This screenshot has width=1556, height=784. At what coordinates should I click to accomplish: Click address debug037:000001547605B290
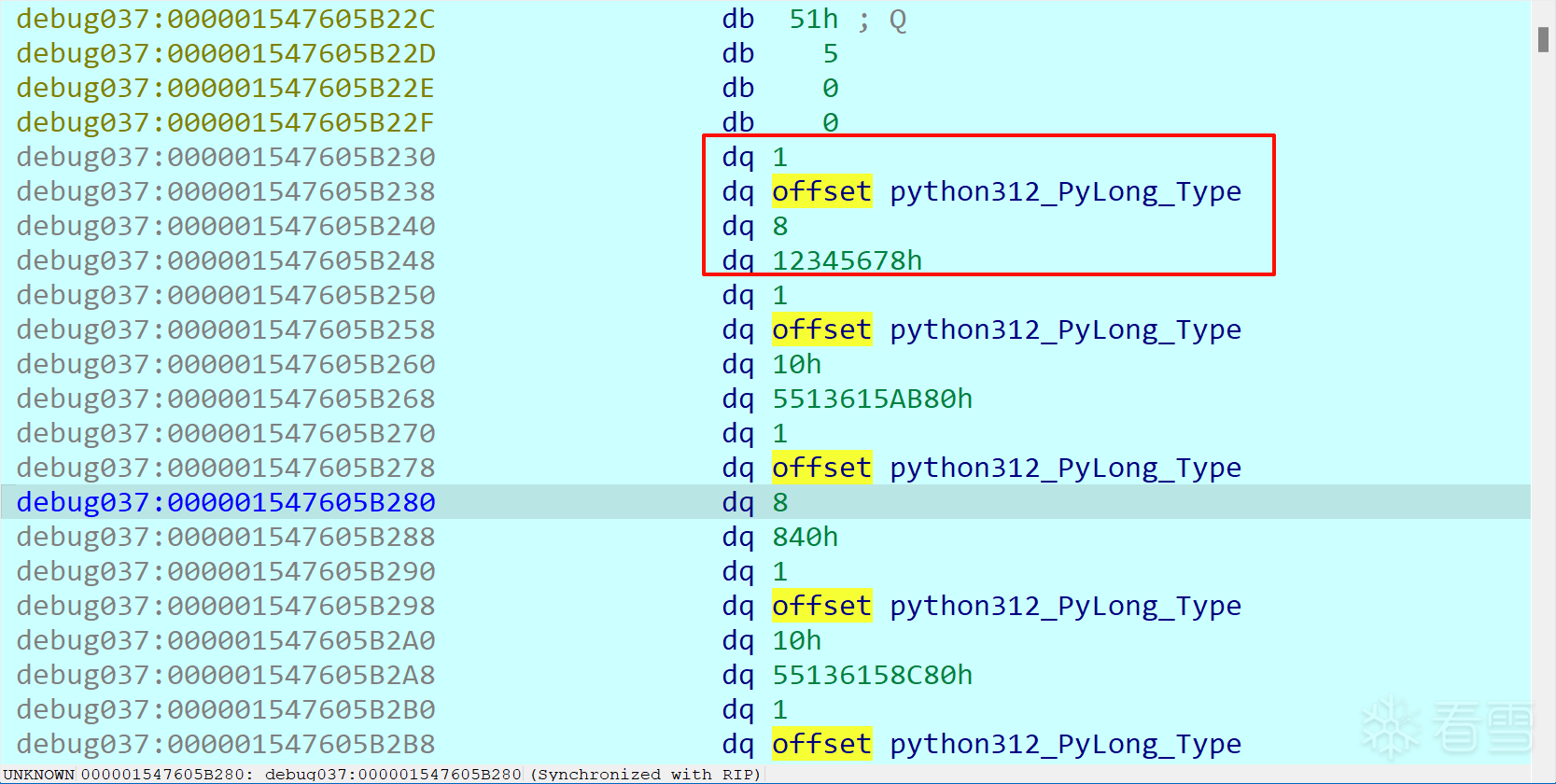[x=226, y=572]
